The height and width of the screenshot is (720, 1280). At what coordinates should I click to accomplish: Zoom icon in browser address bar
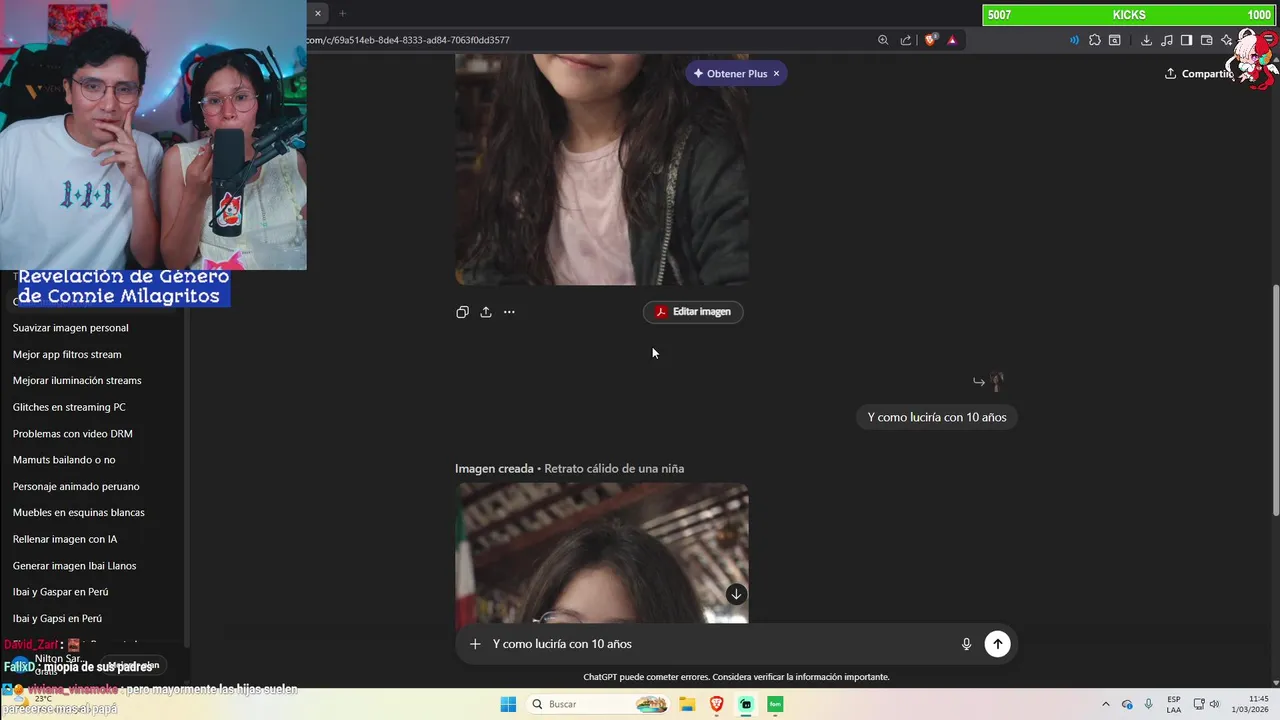coord(883,40)
